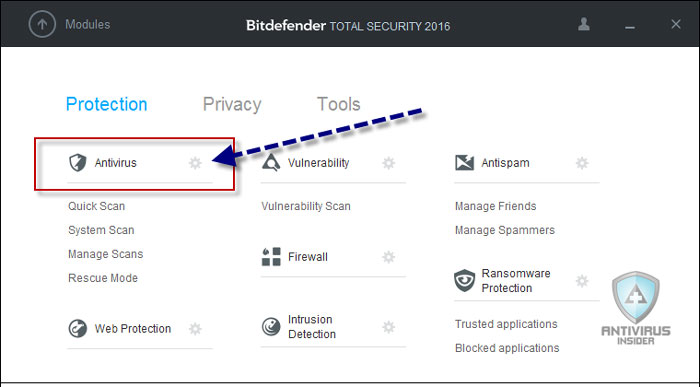Go back using Modules up-arrow button

(x=42, y=24)
